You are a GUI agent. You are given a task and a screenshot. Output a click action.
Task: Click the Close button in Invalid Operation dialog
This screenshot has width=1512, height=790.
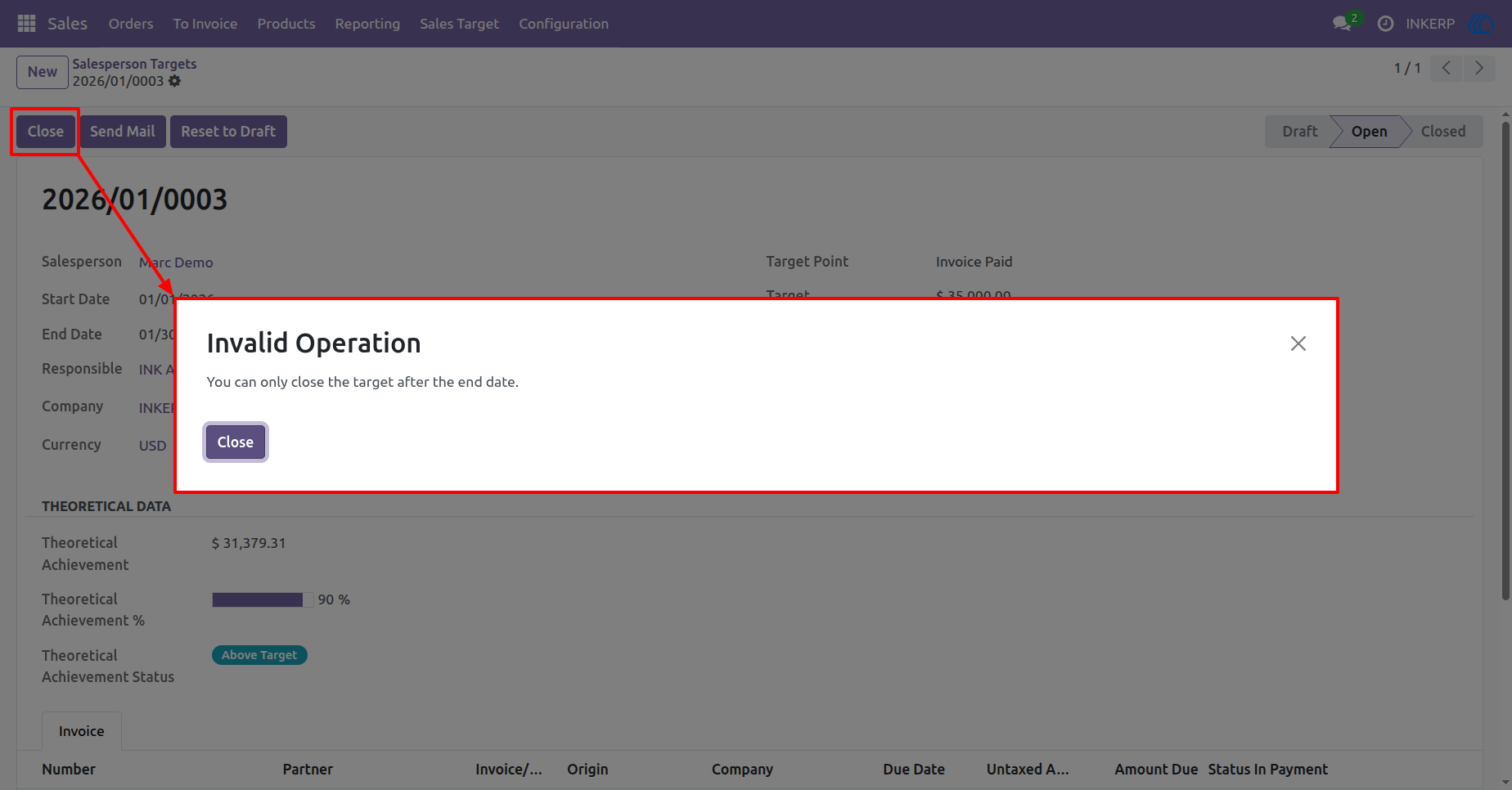(x=236, y=442)
